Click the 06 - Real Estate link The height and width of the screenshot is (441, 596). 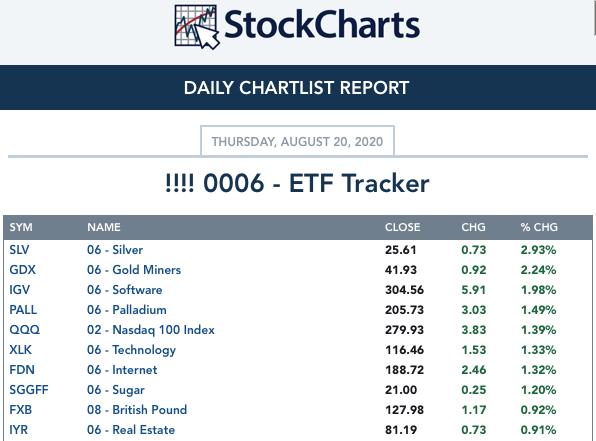[x=131, y=430]
